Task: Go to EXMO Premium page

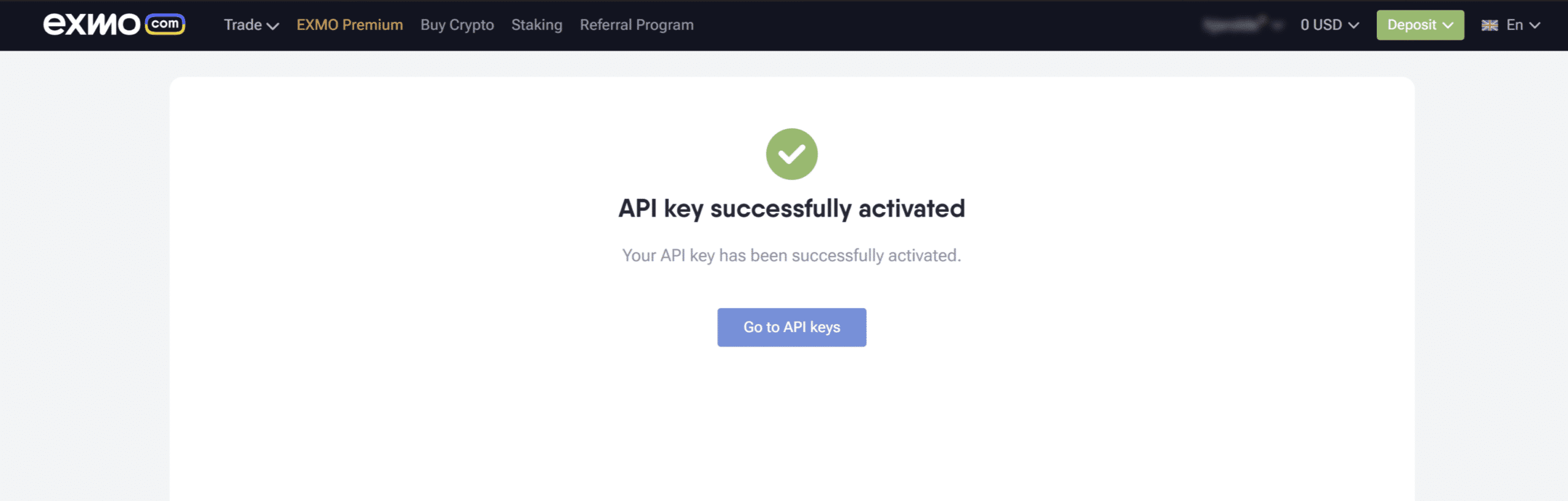Action: pos(350,24)
